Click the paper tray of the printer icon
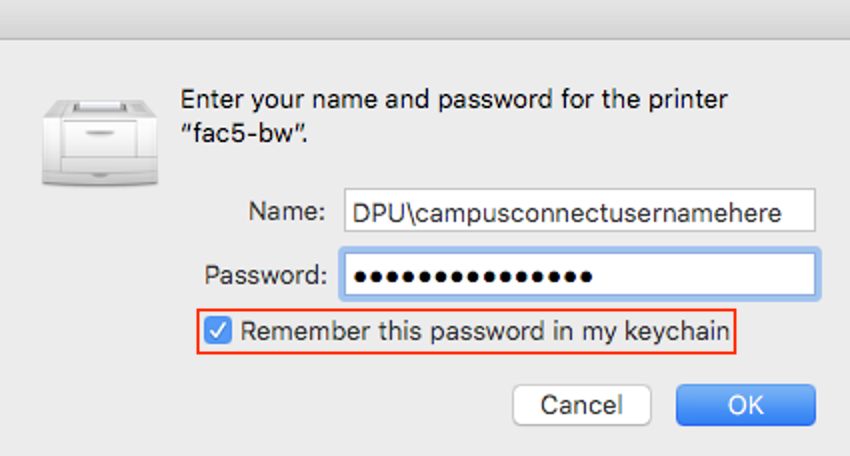This screenshot has height=456, width=850. coord(100,166)
